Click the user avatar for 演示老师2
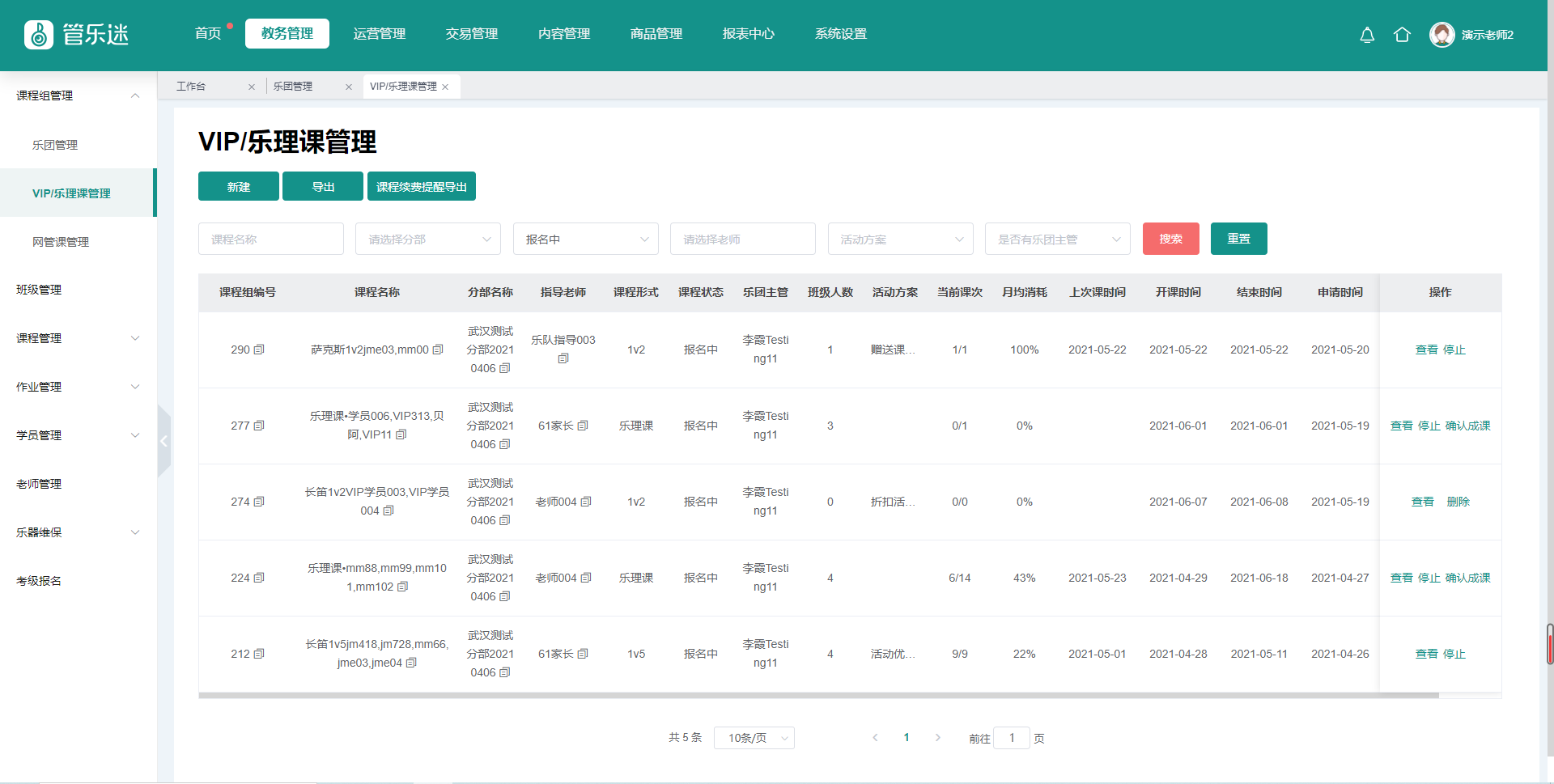Viewport: 1554px width, 784px height. pos(1441,35)
